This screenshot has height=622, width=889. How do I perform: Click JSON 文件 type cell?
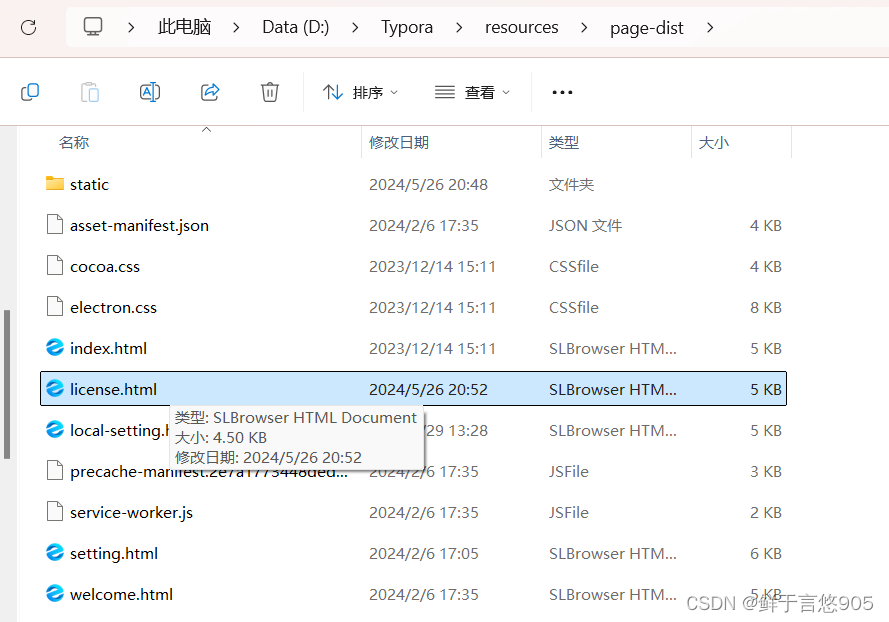585,226
